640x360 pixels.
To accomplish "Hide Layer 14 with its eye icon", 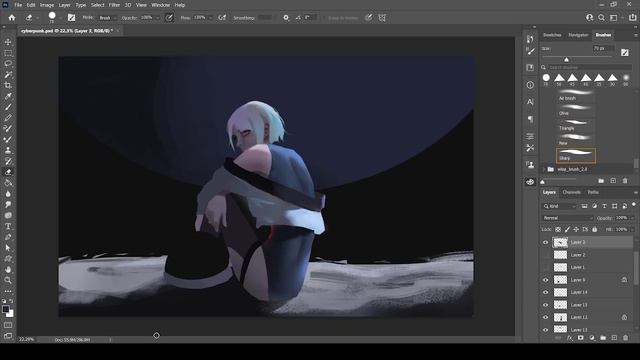I will click(x=545, y=292).
